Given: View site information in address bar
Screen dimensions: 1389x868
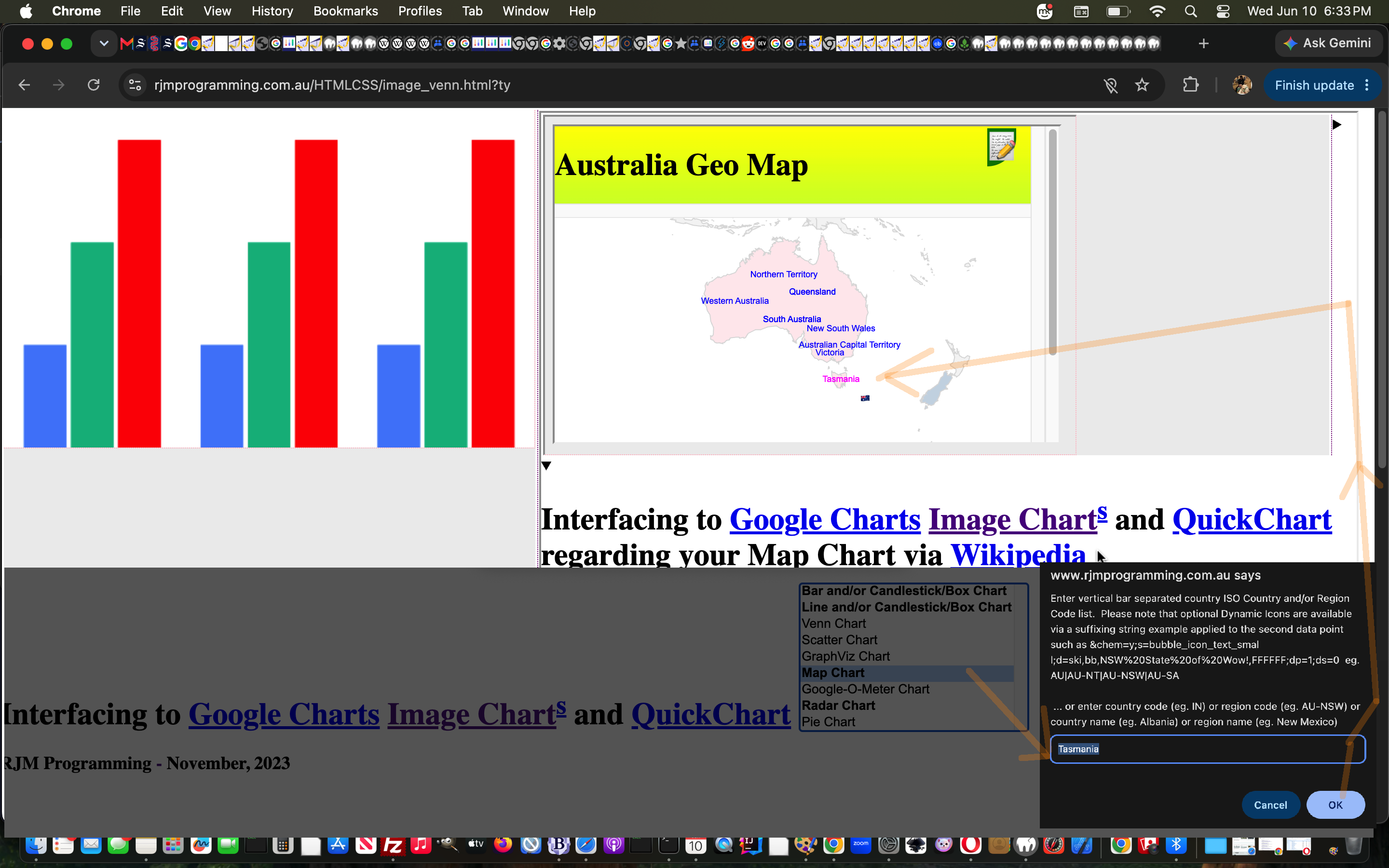Looking at the screenshot, I should [135, 85].
